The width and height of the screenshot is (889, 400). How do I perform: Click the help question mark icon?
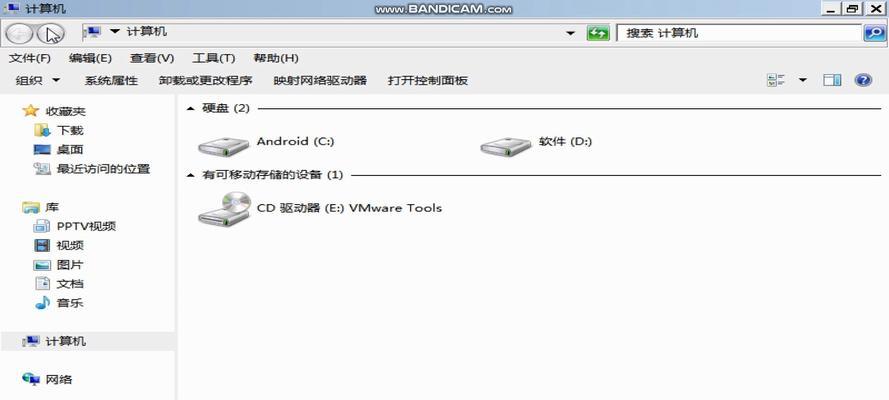pyautogui.click(x=862, y=80)
